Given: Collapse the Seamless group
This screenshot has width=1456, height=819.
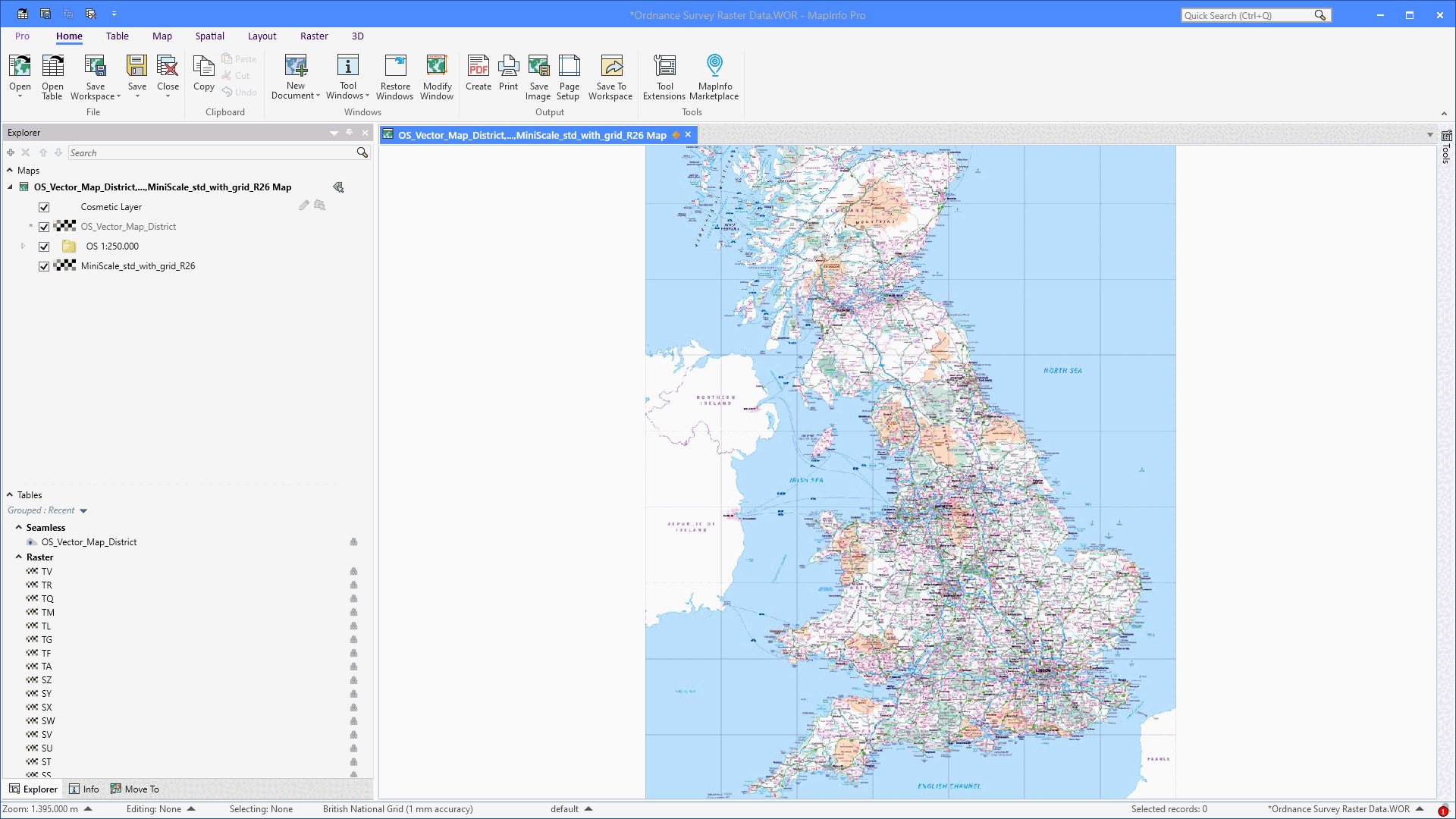Looking at the screenshot, I should pos(19,527).
